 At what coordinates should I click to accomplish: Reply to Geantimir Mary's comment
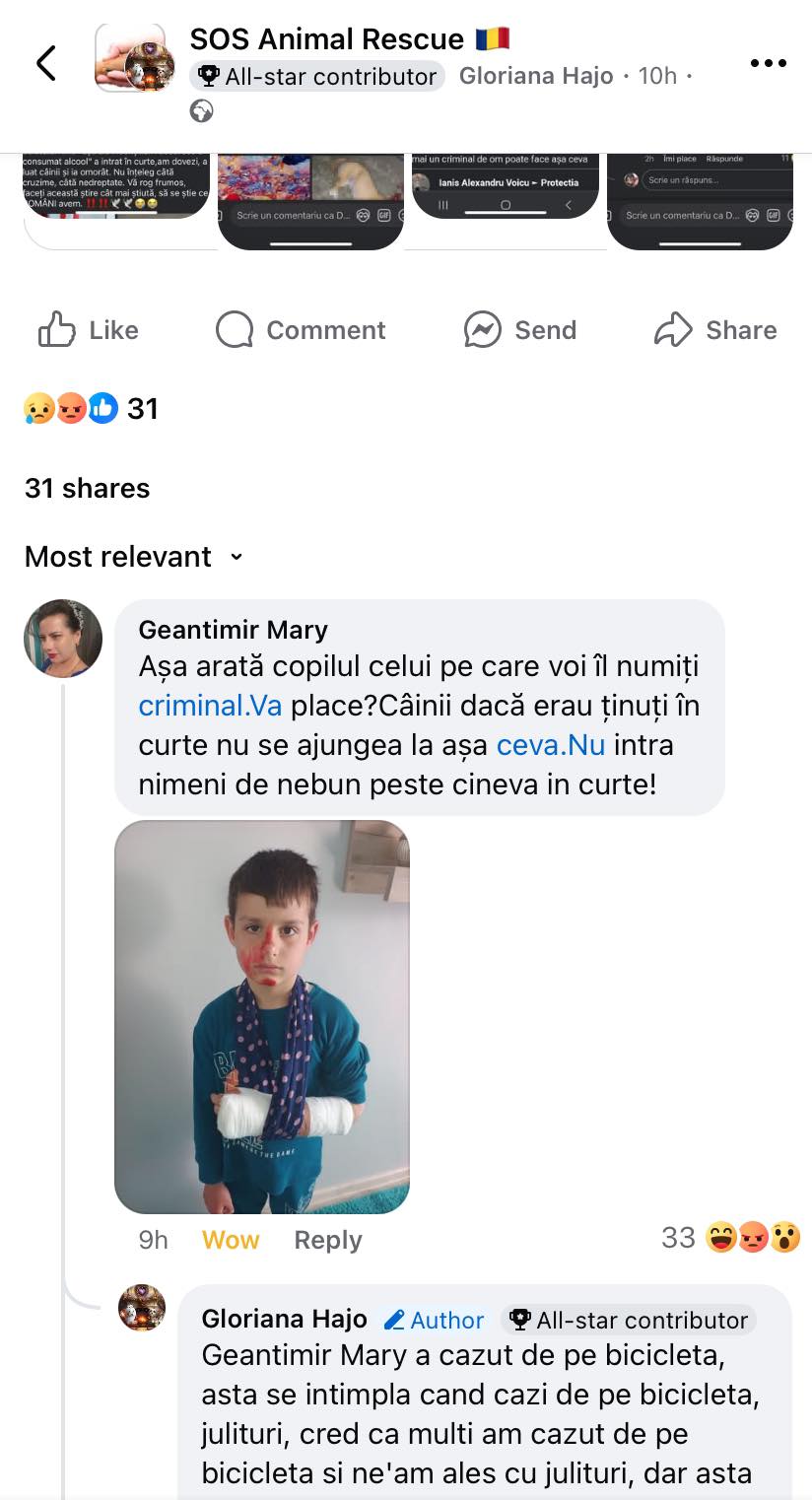click(327, 1240)
